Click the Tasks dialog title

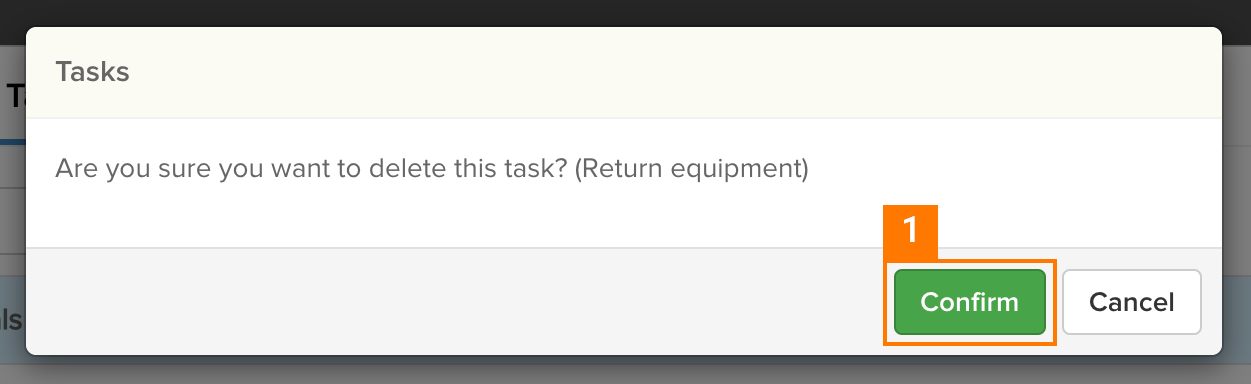pyautogui.click(x=92, y=72)
